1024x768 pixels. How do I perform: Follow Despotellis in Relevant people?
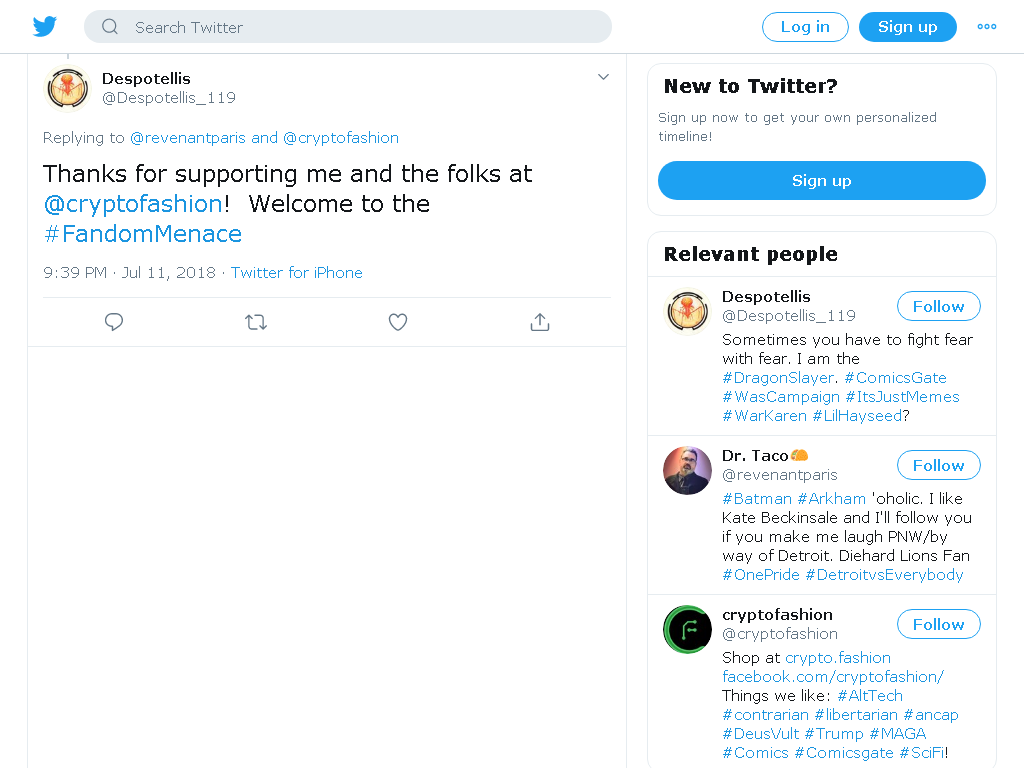coord(938,306)
